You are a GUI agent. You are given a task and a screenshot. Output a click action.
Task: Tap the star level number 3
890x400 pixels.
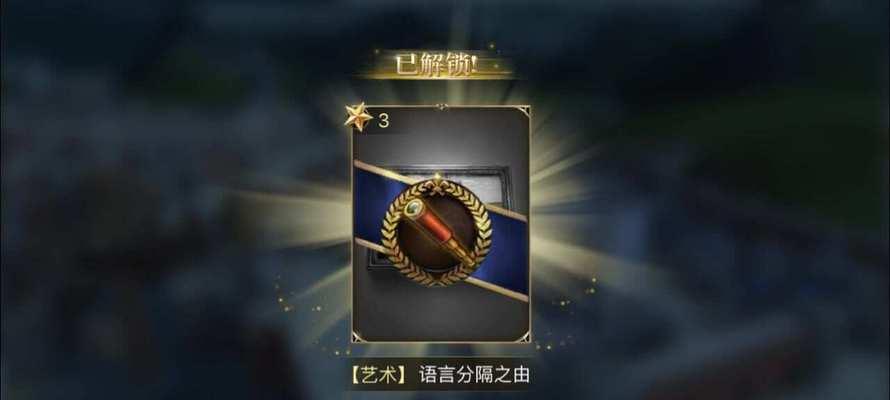(x=384, y=121)
